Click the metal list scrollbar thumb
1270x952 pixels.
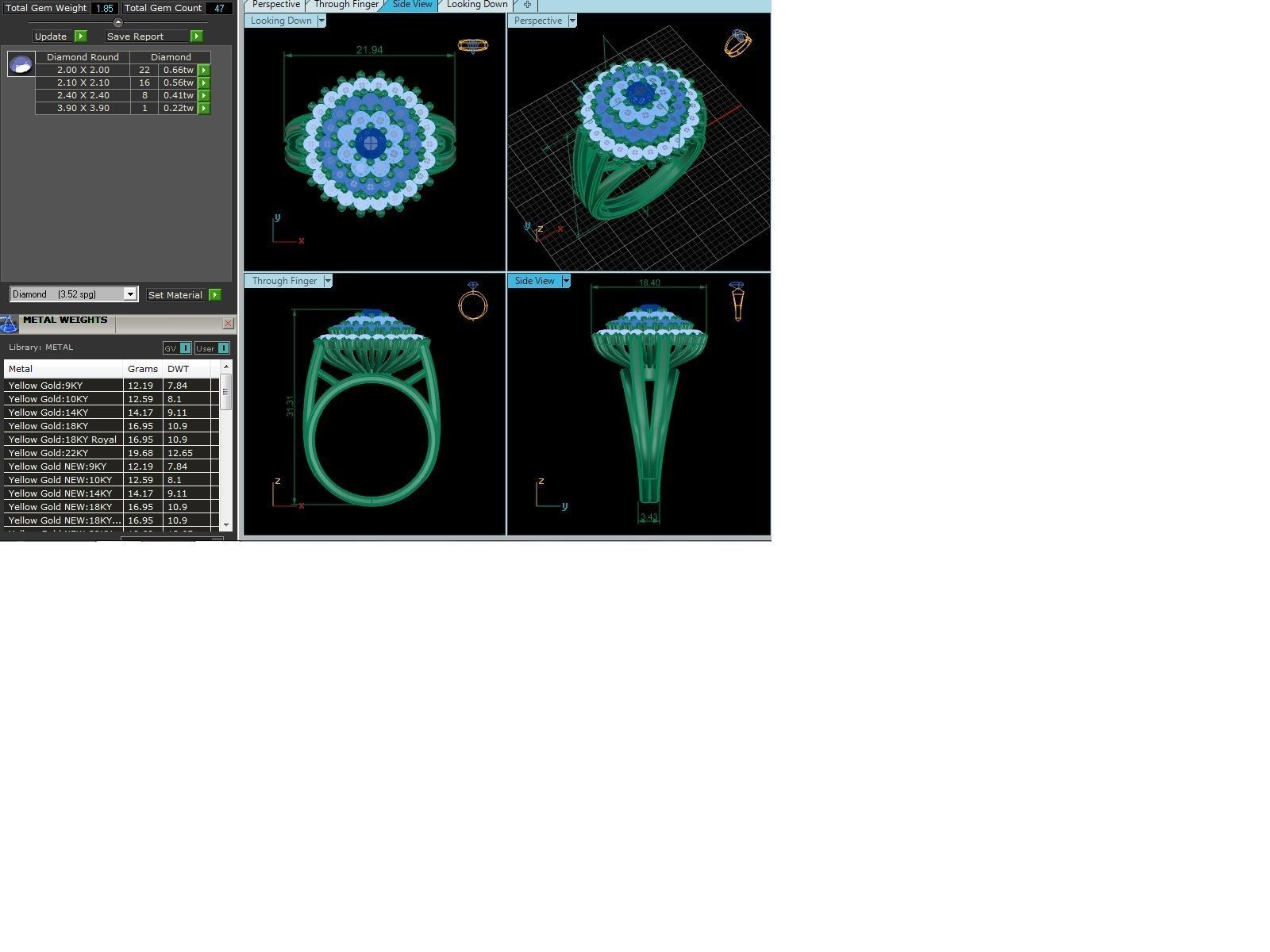[x=226, y=392]
